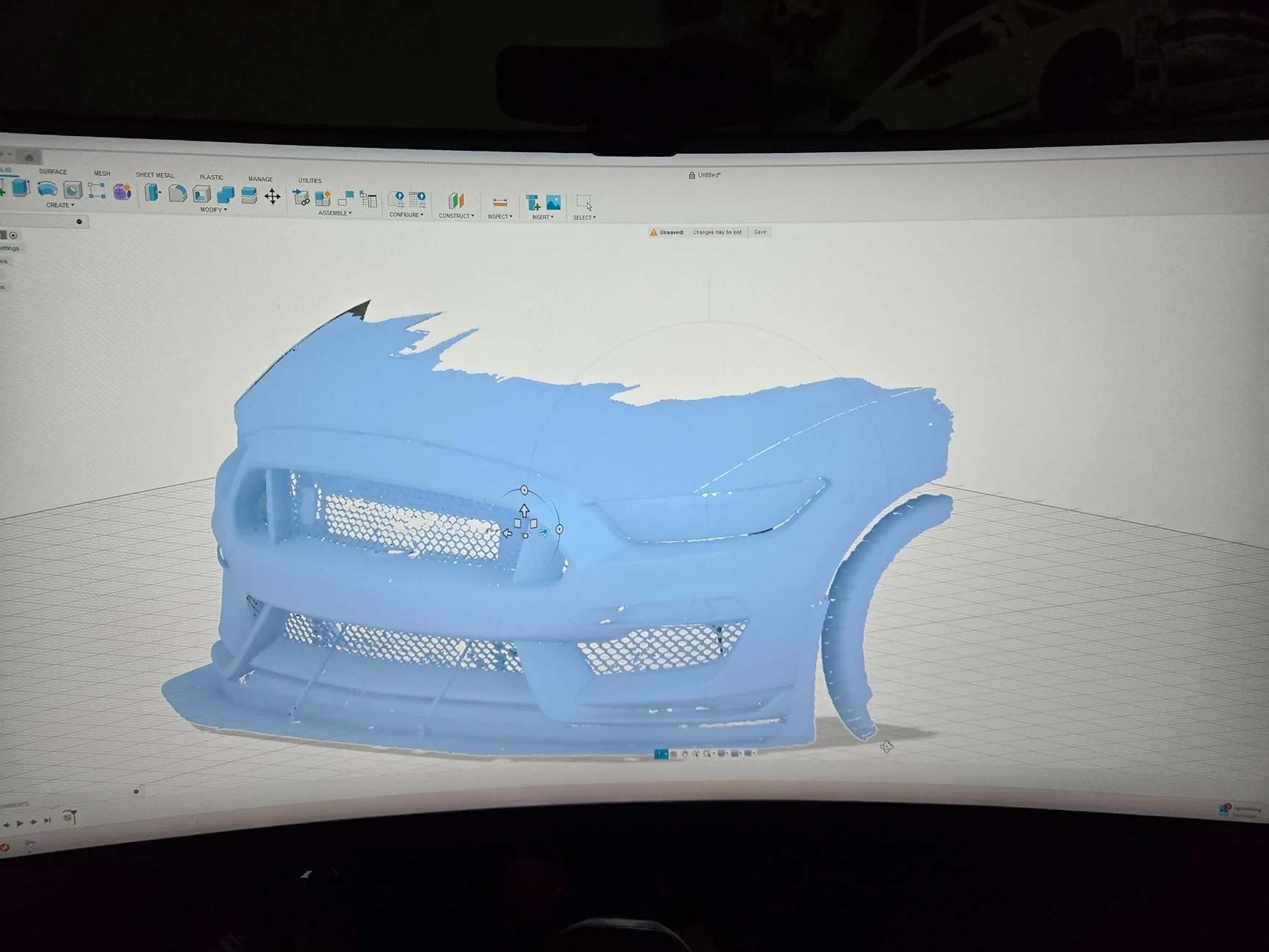Activate the Move/Copy arrows tool
The image size is (1269, 952).
[x=272, y=196]
